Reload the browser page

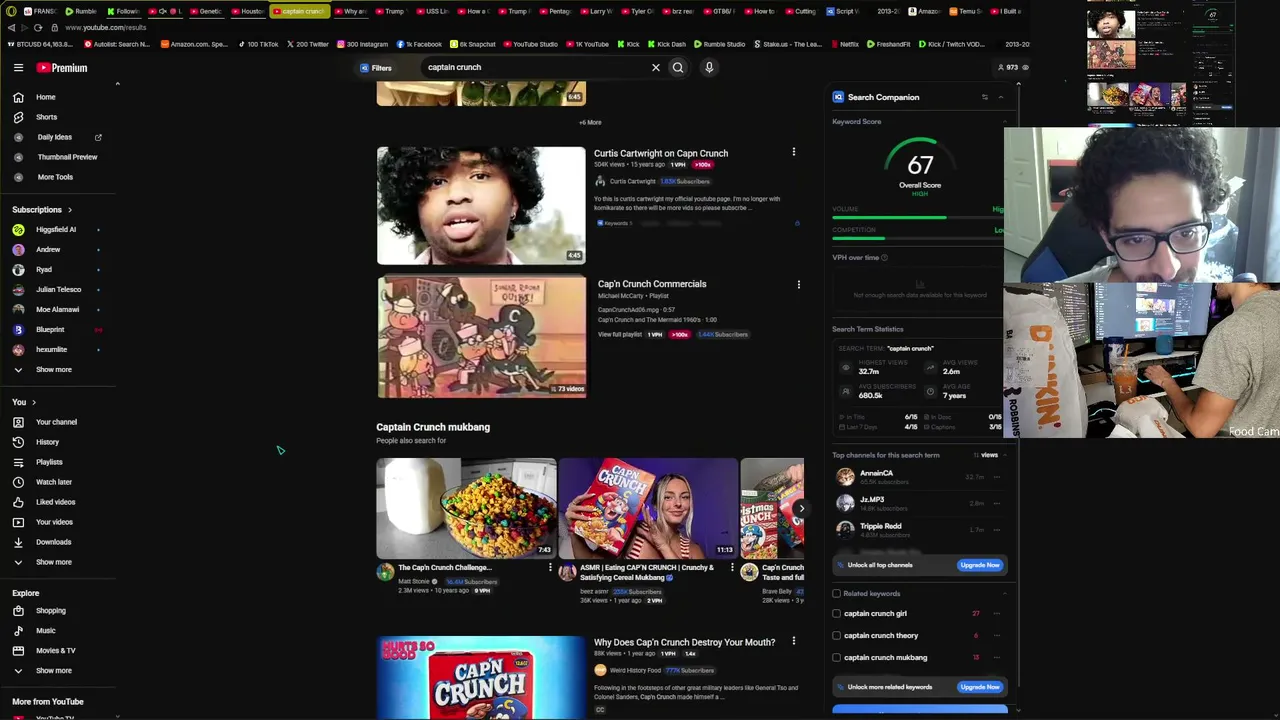(x=38, y=28)
